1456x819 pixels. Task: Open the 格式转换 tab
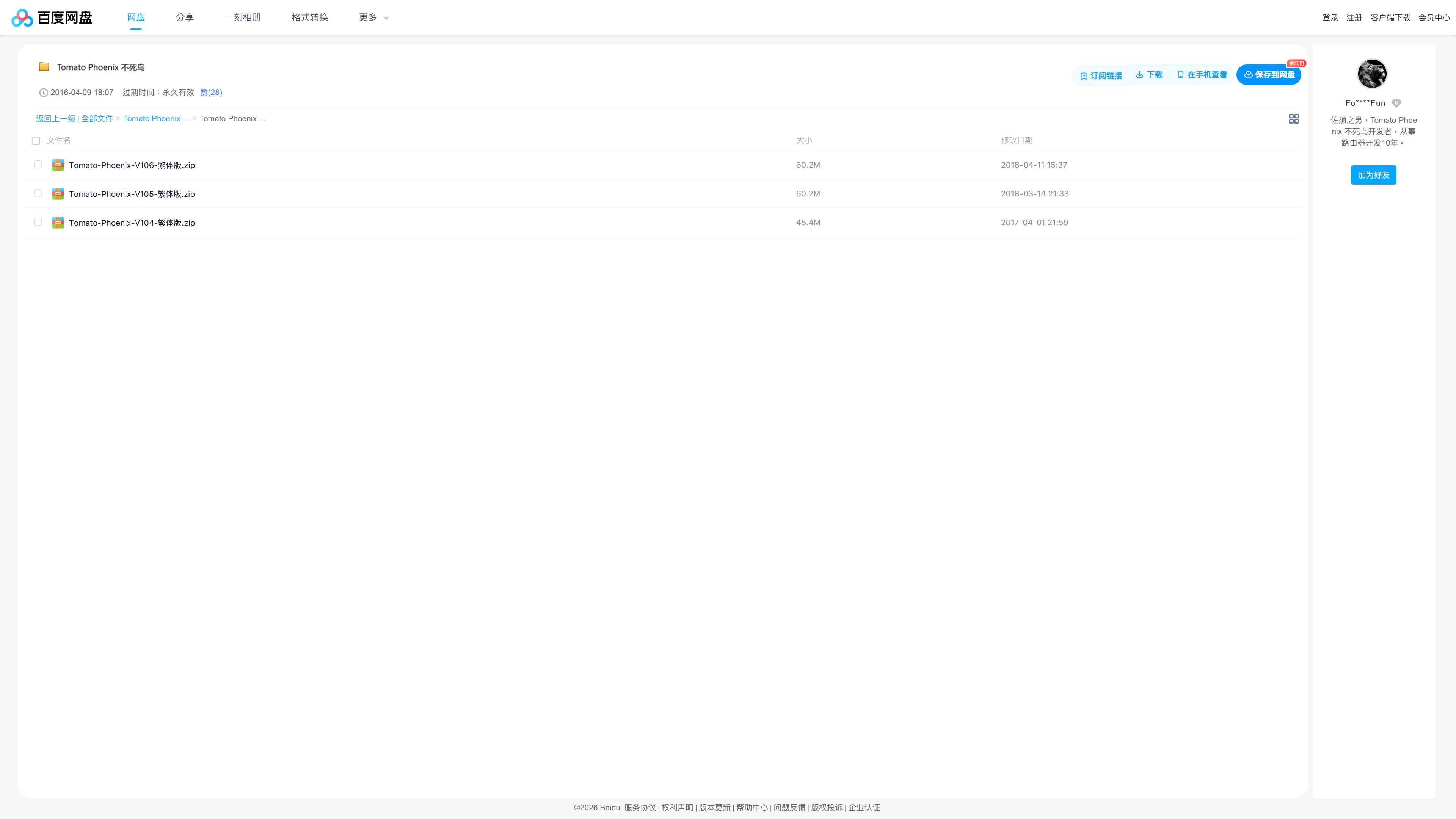(310, 17)
